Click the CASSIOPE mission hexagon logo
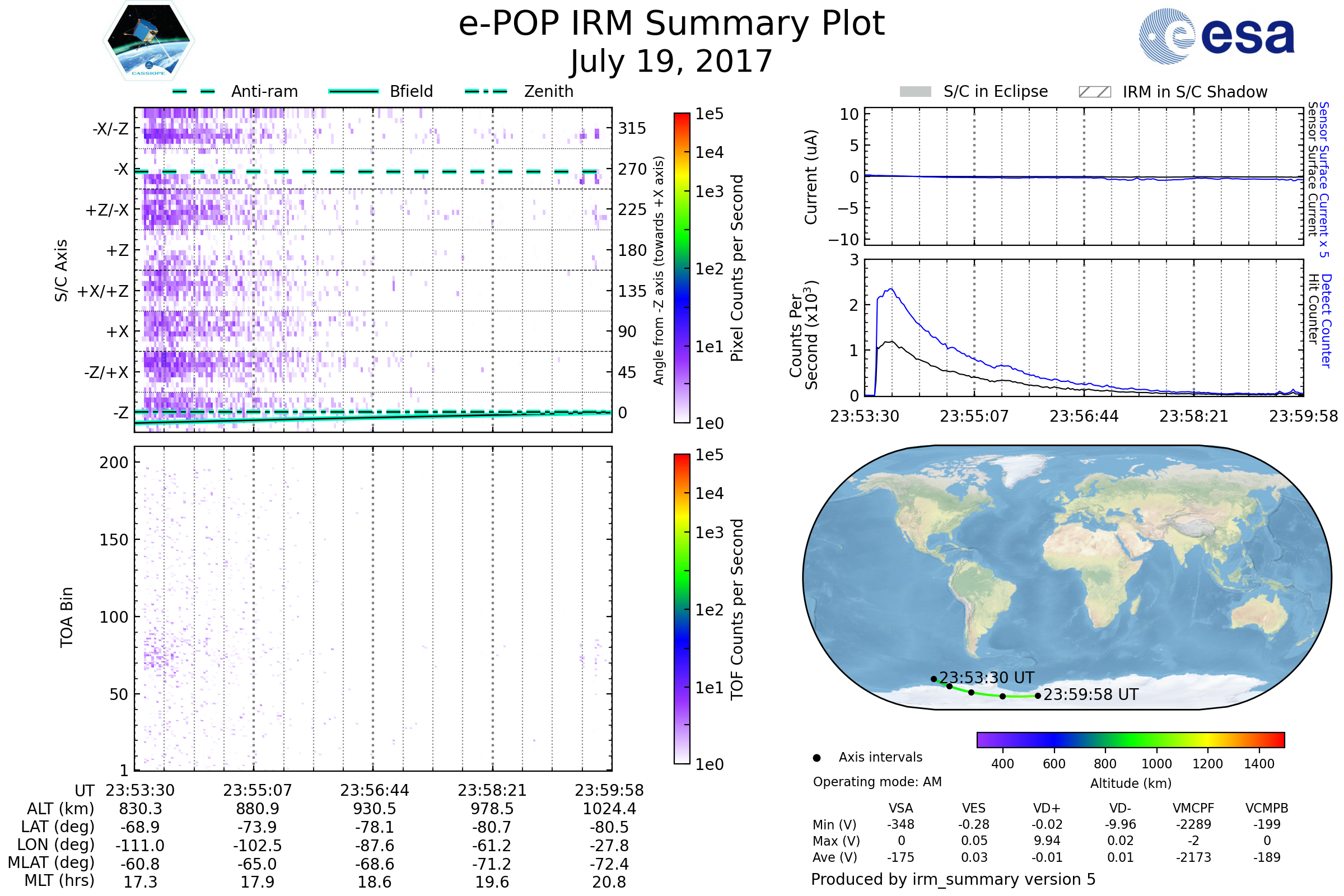1344x896 pixels. coord(148,41)
